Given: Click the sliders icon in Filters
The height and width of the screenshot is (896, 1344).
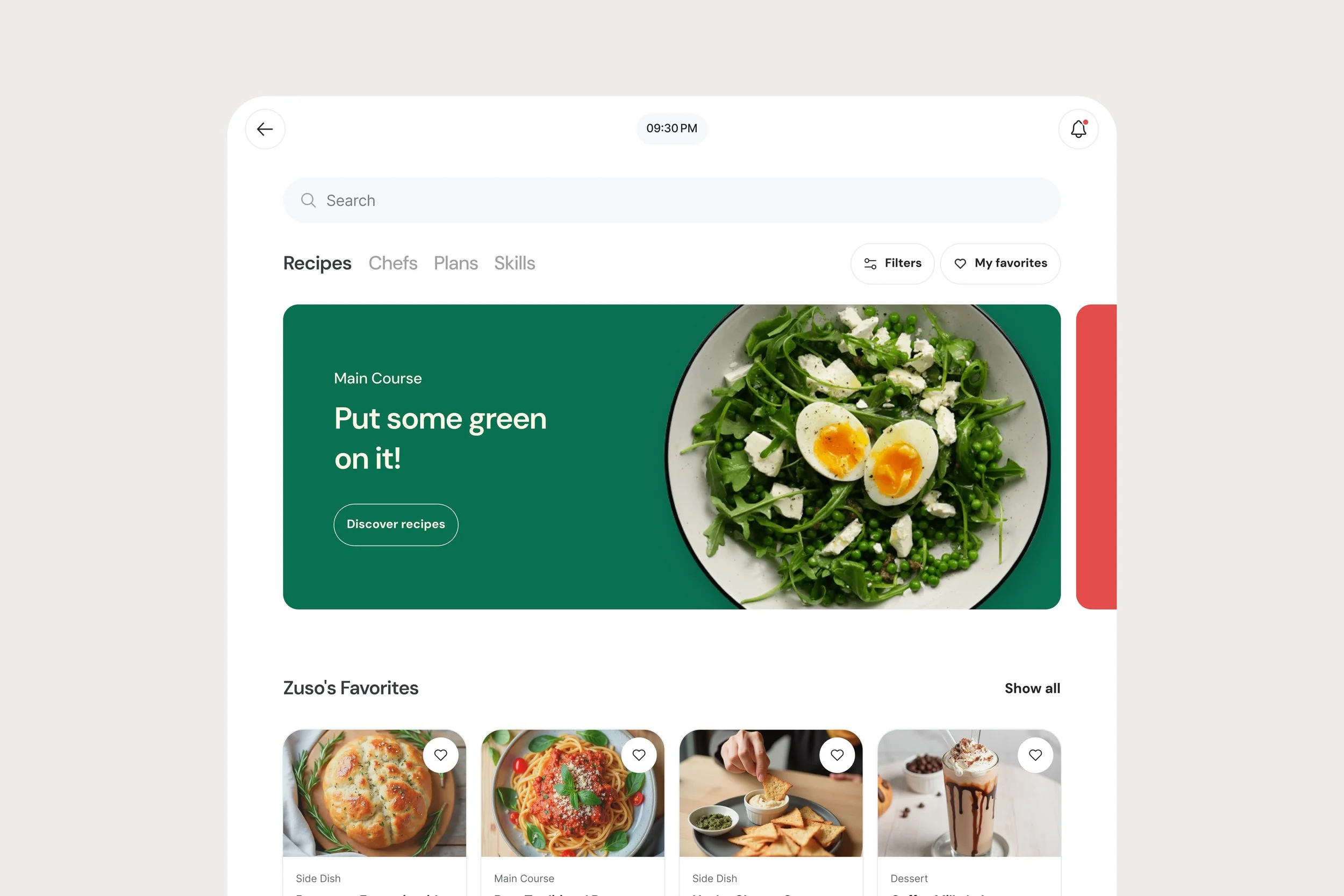Looking at the screenshot, I should [x=870, y=263].
